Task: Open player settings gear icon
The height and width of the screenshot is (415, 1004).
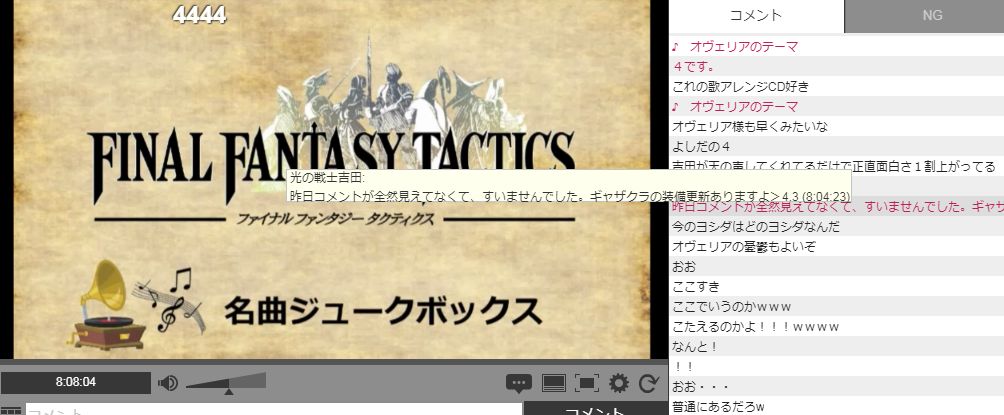Action: coord(619,383)
